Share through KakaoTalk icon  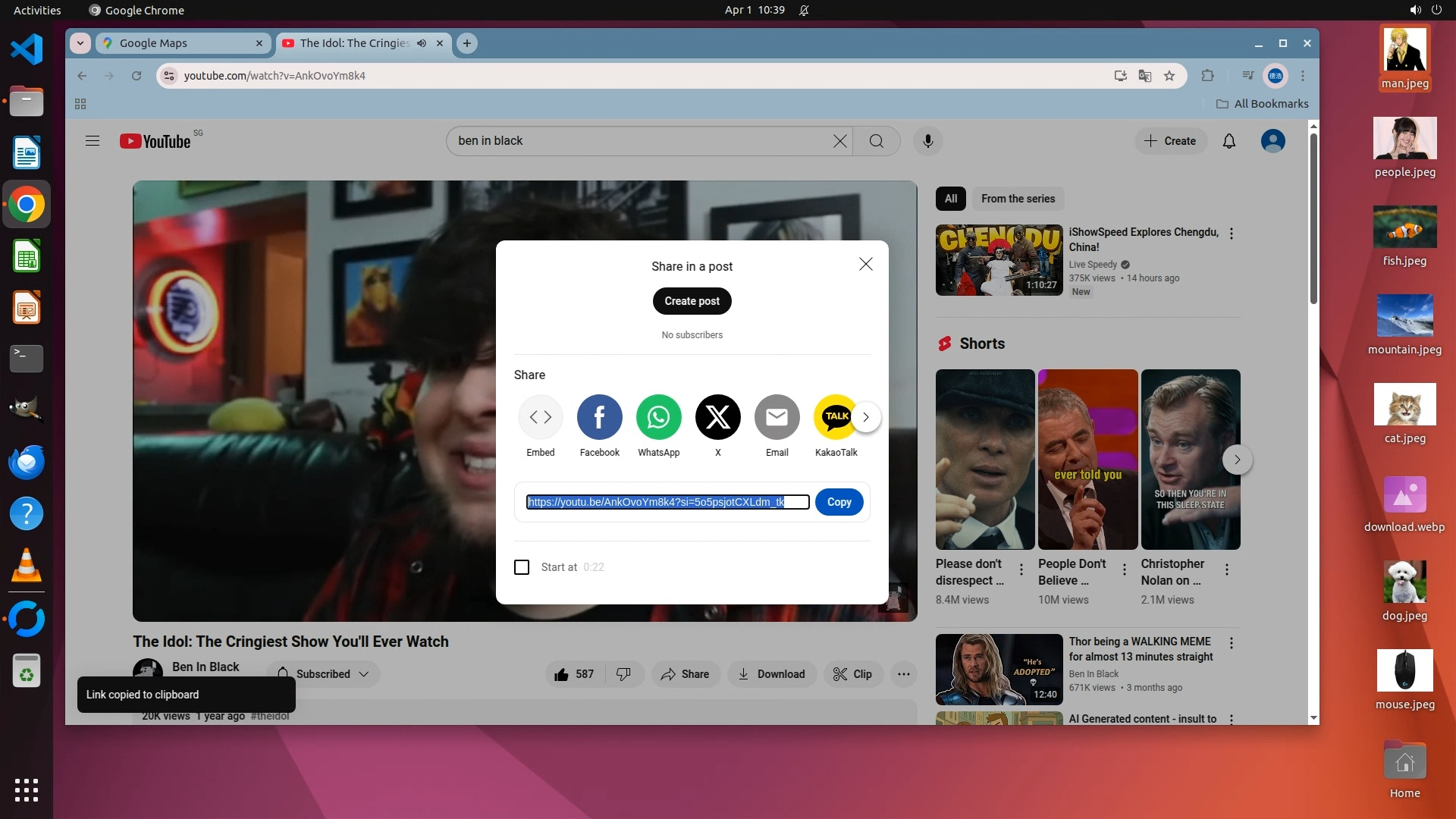click(x=835, y=417)
